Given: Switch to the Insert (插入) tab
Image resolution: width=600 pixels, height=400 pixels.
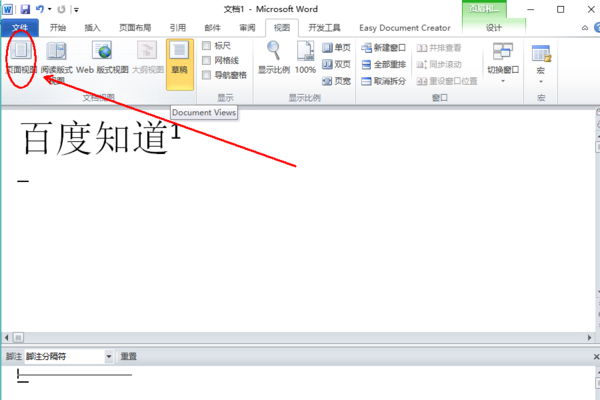Looking at the screenshot, I should pos(92,28).
